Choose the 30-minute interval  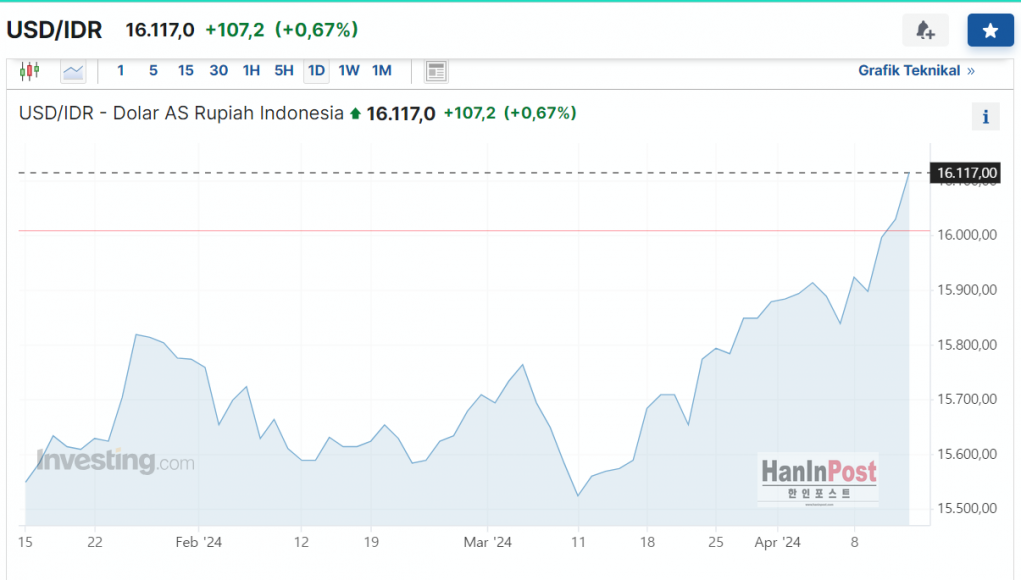pos(218,71)
